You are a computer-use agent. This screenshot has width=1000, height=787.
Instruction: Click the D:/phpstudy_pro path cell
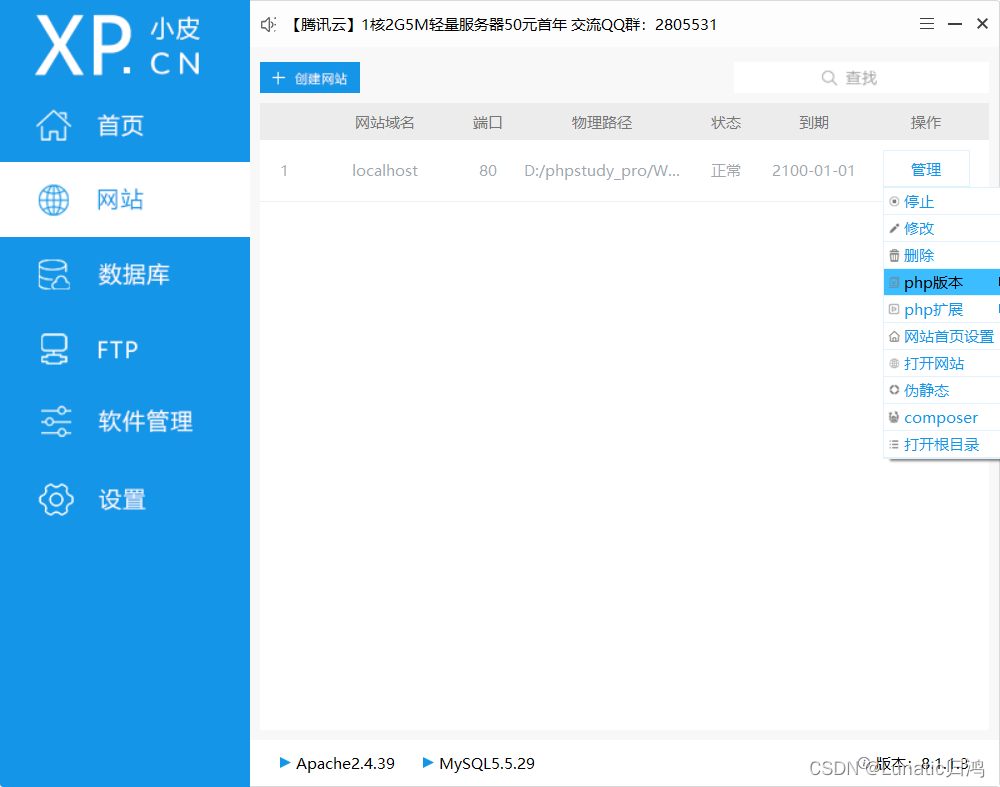pyautogui.click(x=601, y=170)
